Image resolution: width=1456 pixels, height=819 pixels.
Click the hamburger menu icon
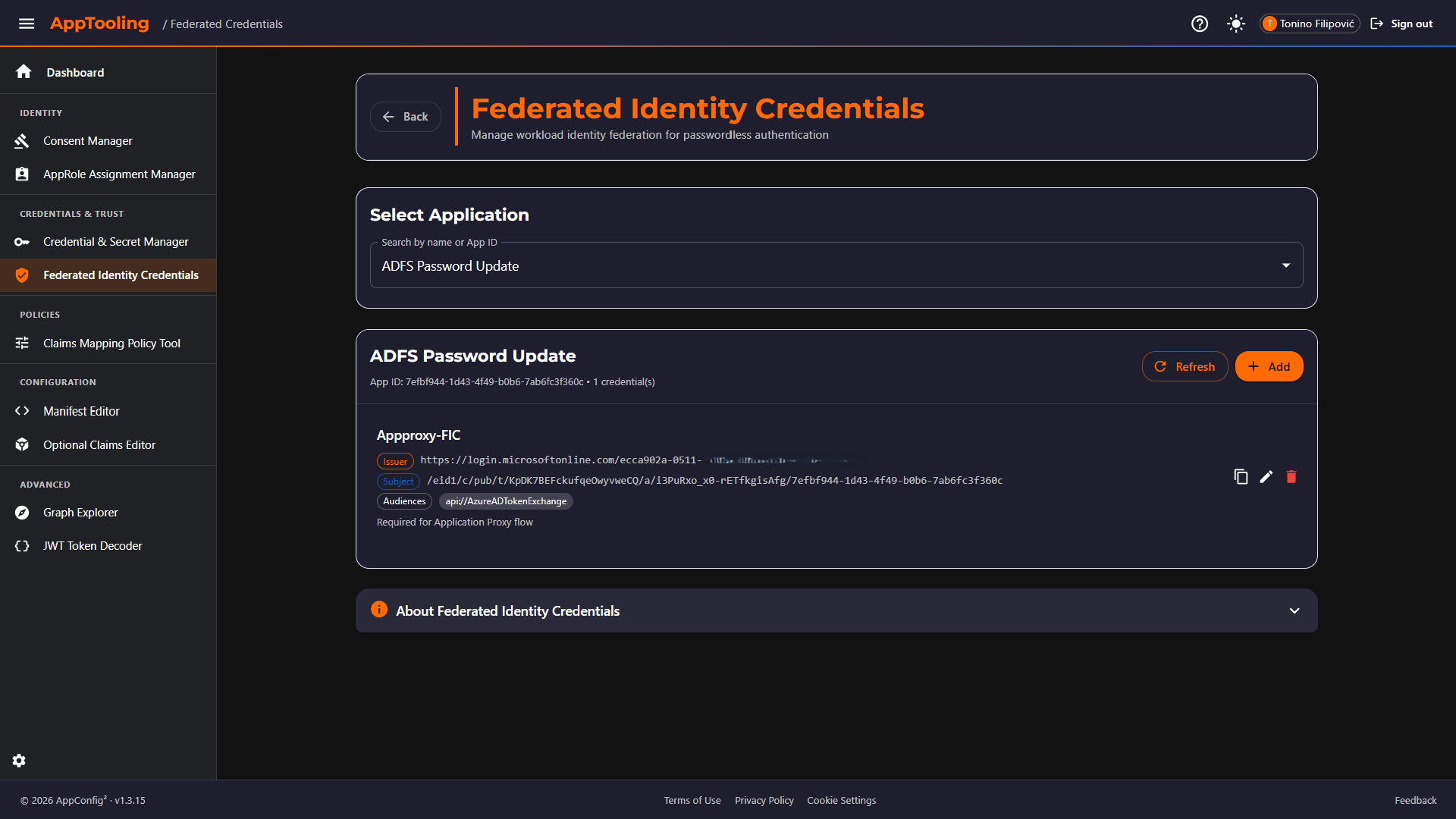click(x=27, y=24)
